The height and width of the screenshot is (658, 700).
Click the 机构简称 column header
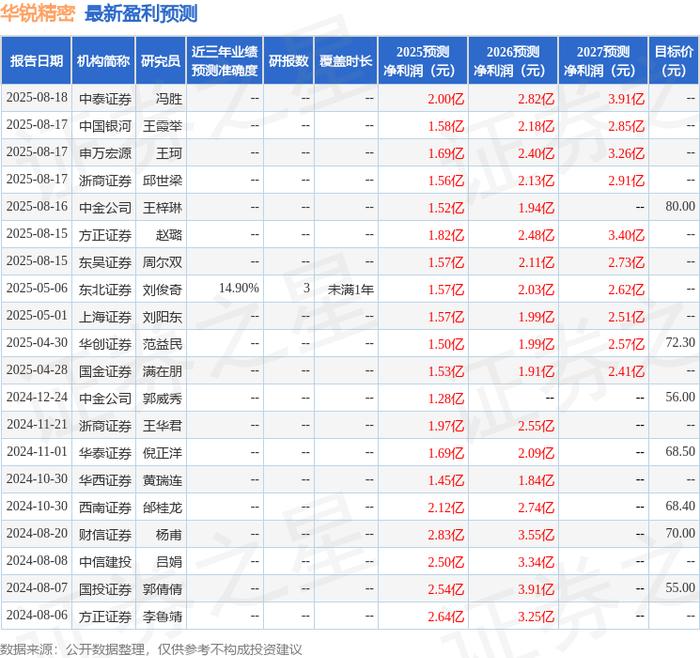[x=103, y=61]
